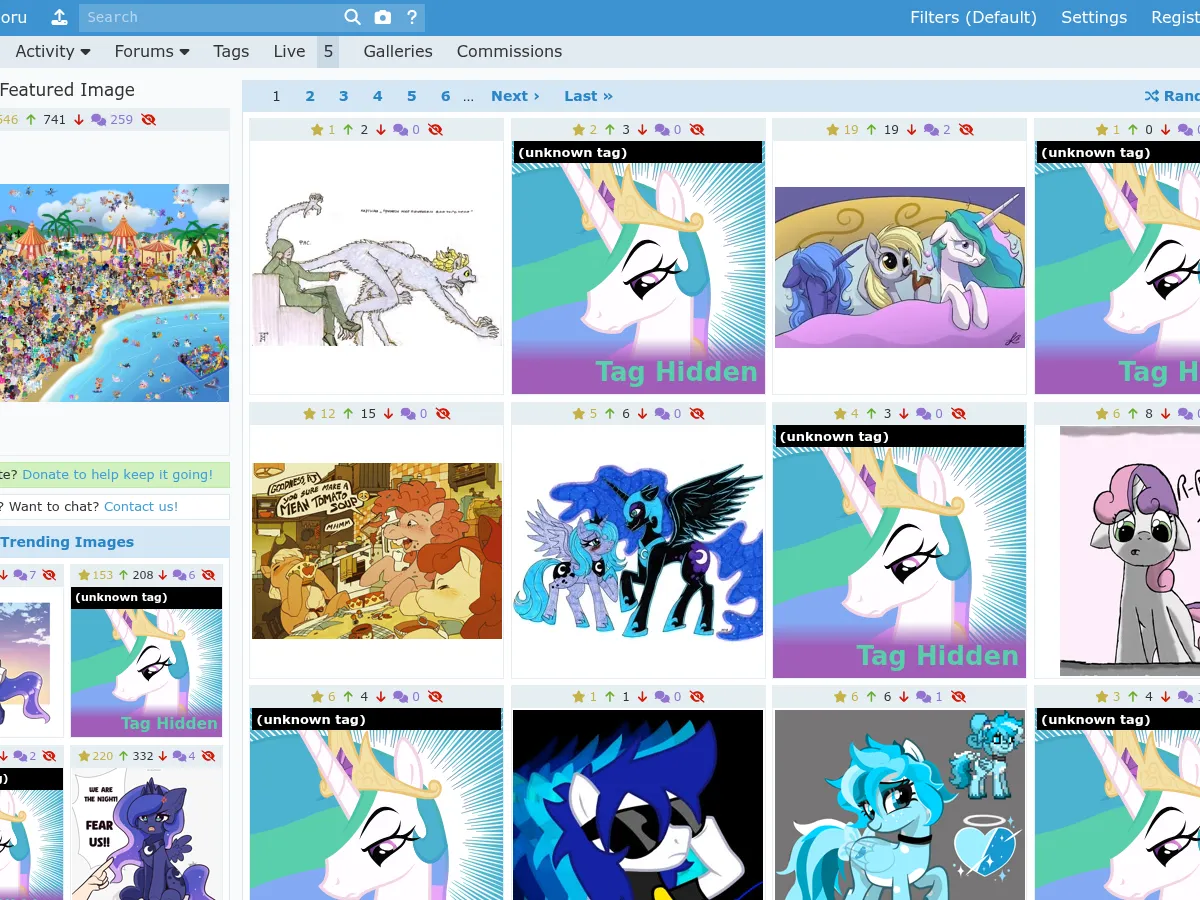Expand the Forums dropdown menu
This screenshot has height=900, width=1200.
pyautogui.click(x=152, y=51)
